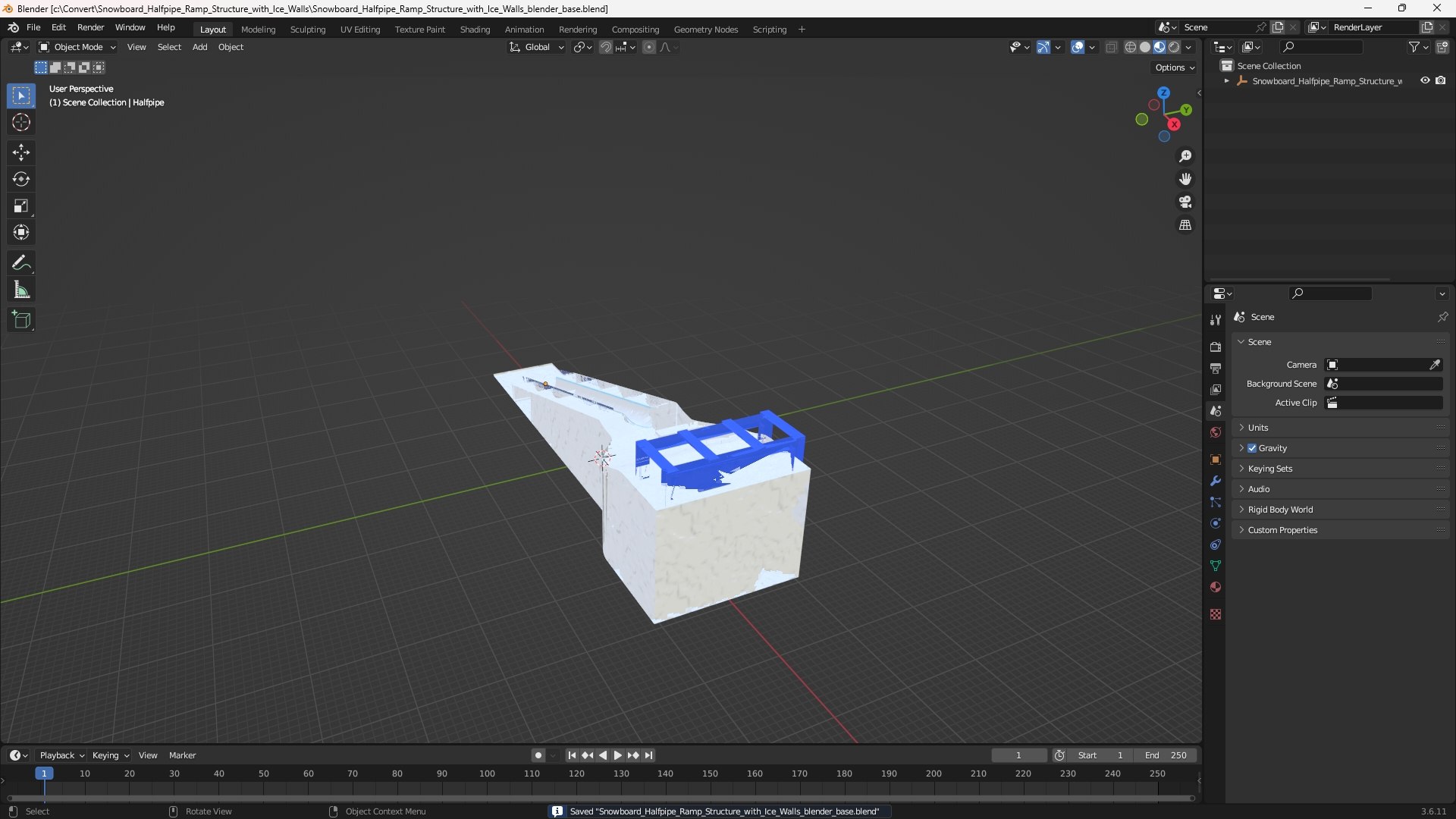Pick the Annotate pencil tool
This screenshot has width=1456, height=819.
[x=21, y=263]
